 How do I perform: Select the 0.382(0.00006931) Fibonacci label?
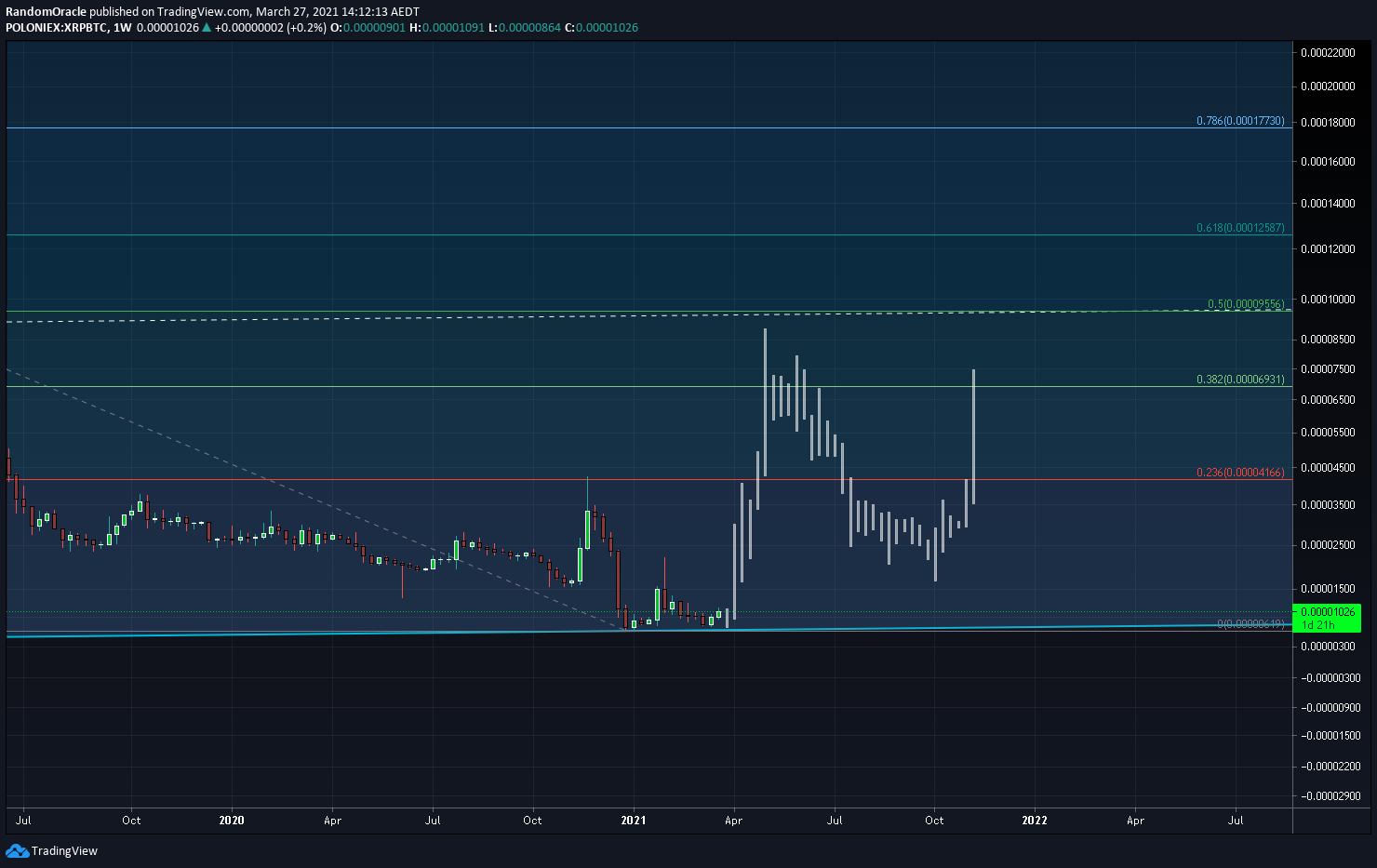1240,380
